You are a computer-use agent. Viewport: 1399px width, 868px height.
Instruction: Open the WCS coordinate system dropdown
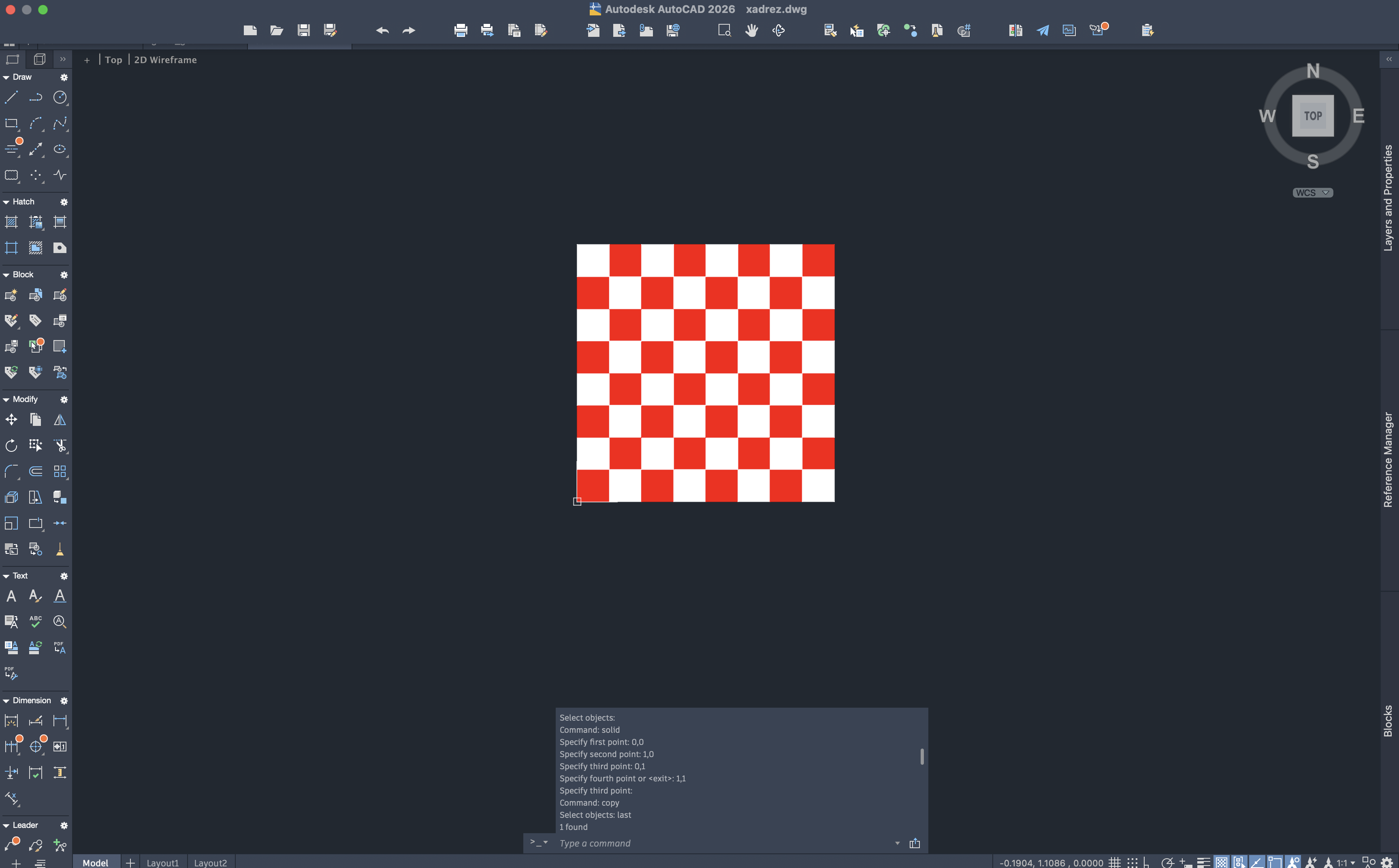[x=1312, y=193]
